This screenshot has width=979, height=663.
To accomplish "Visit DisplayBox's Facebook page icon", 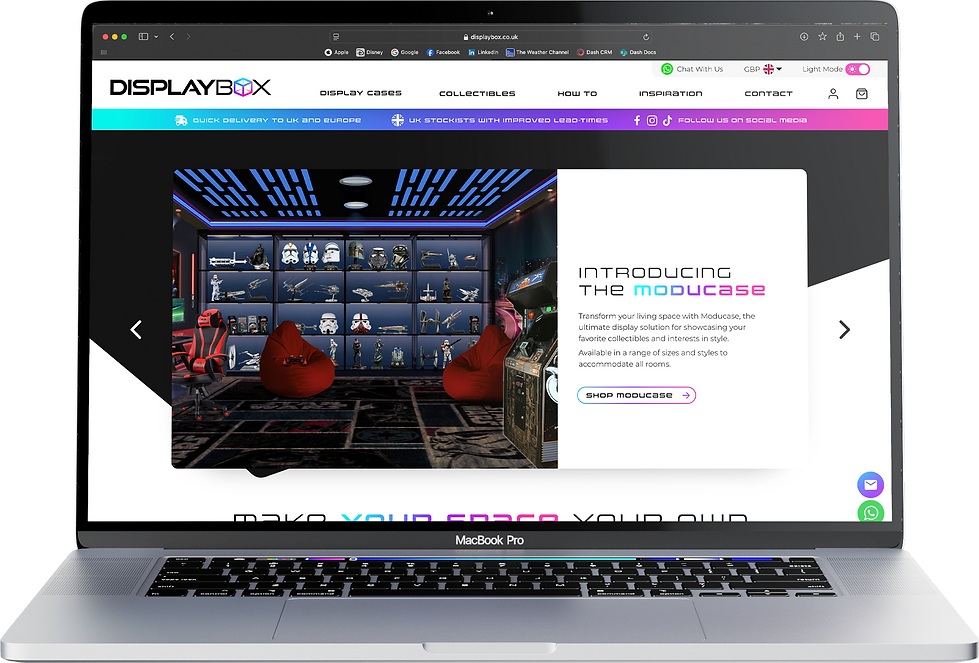I will click(x=636, y=119).
